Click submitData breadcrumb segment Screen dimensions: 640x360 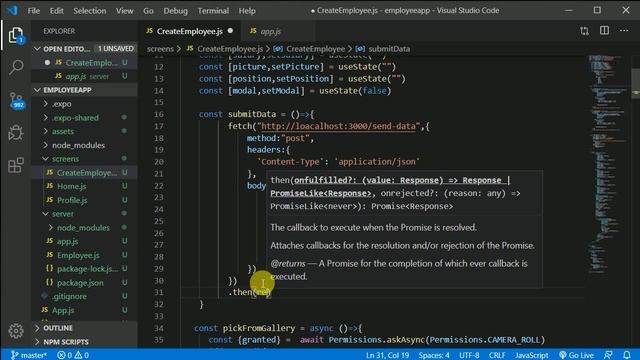389,49
